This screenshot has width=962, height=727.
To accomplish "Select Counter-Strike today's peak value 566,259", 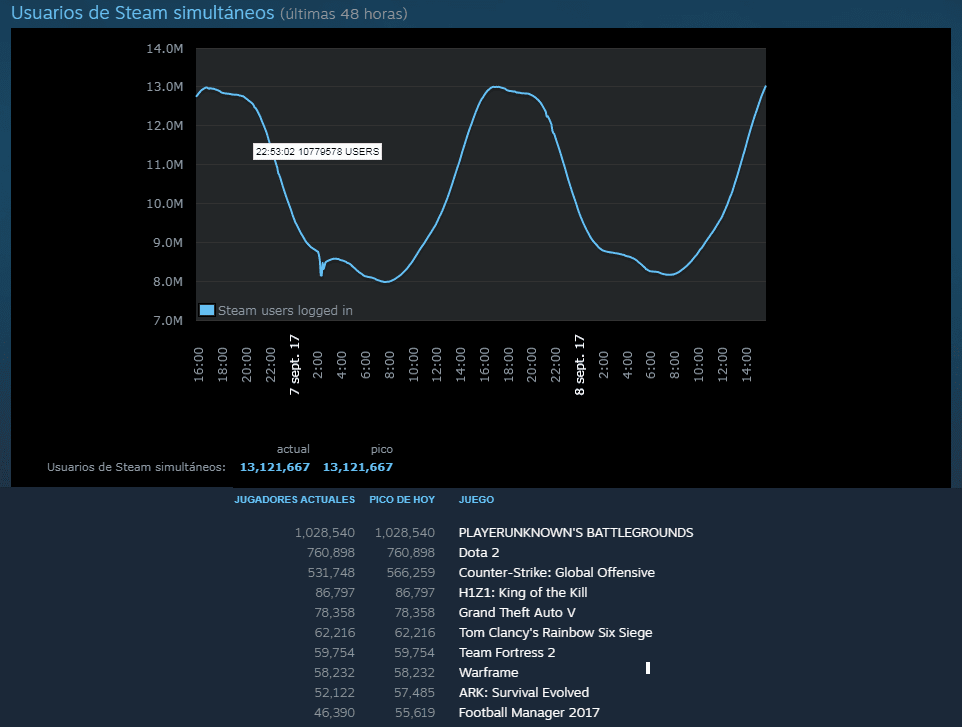I will pos(411,572).
